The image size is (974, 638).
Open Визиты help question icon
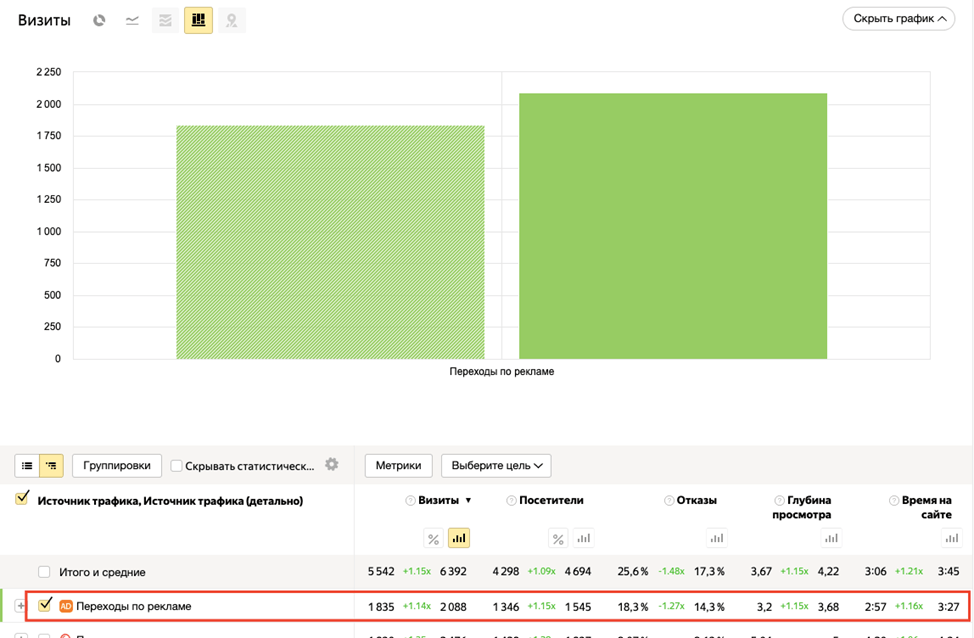[410, 501]
